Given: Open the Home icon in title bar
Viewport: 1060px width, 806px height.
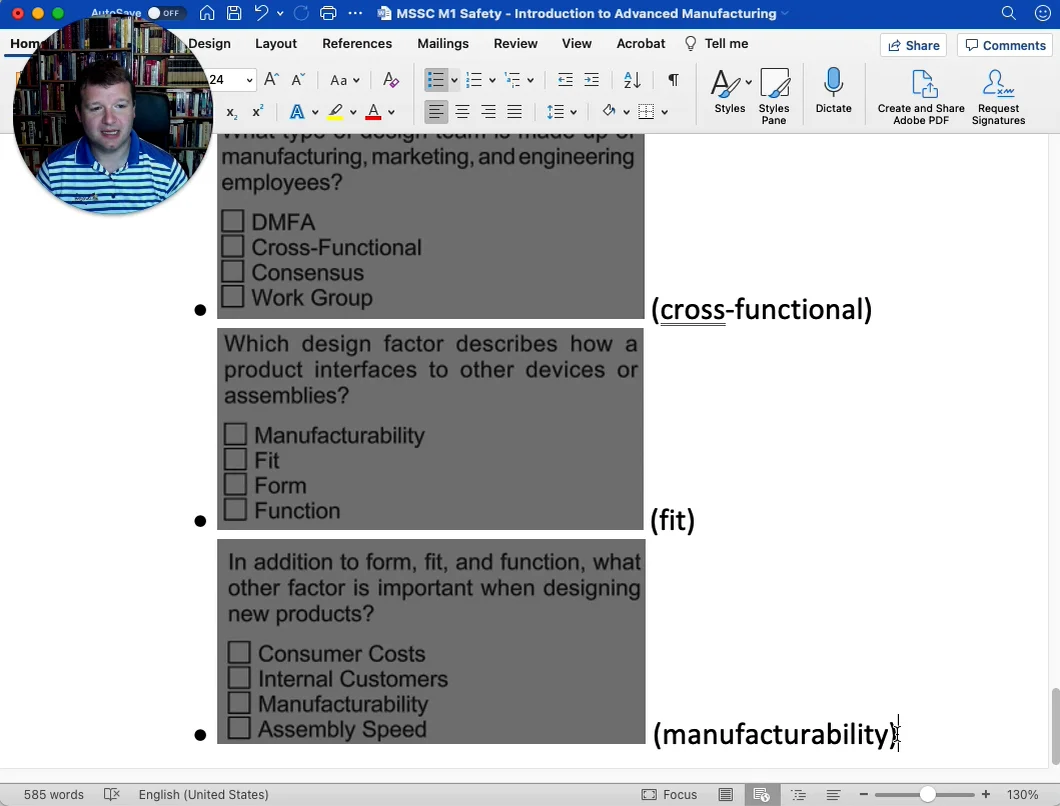Looking at the screenshot, I should (208, 13).
